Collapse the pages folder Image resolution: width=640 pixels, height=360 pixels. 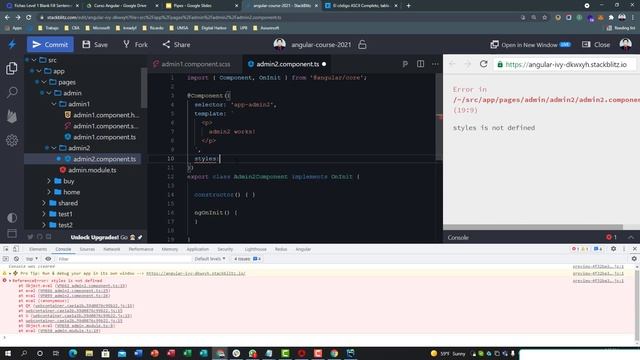(44, 82)
